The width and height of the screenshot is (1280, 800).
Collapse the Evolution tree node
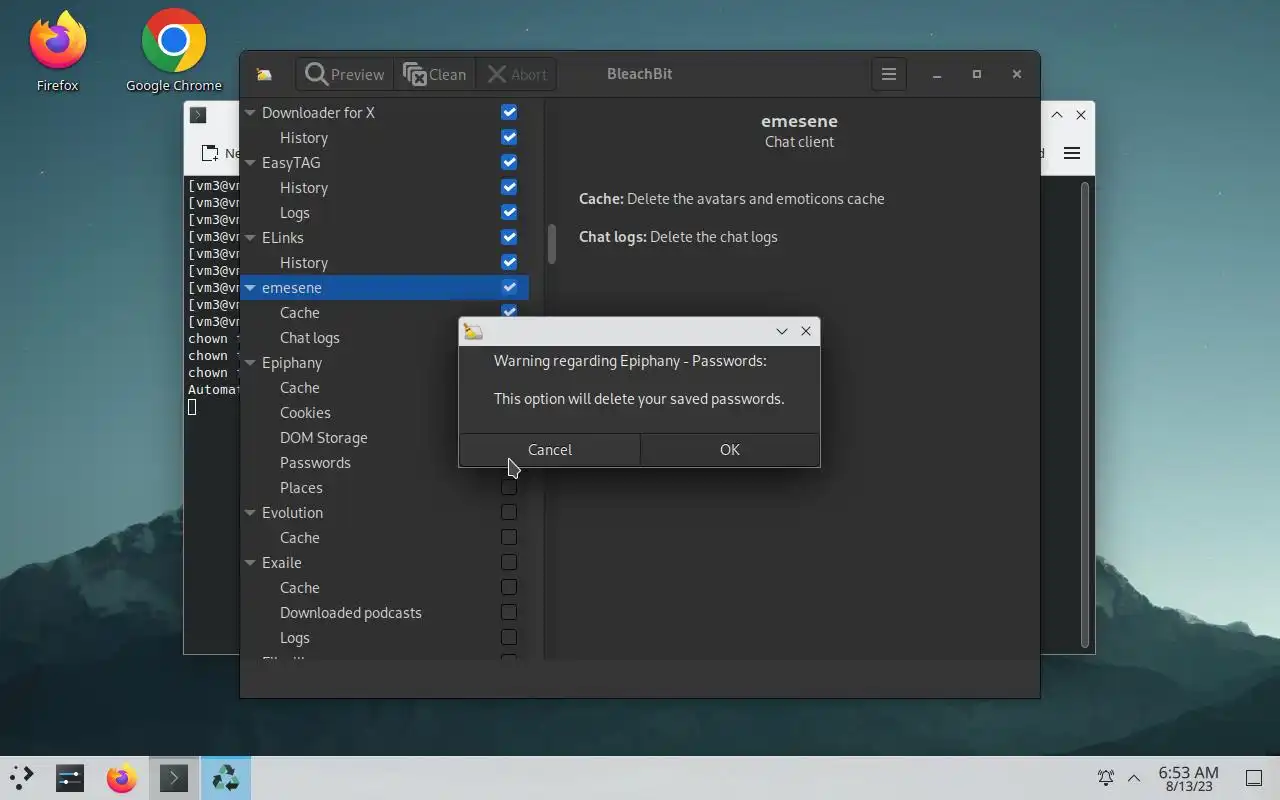click(x=250, y=513)
